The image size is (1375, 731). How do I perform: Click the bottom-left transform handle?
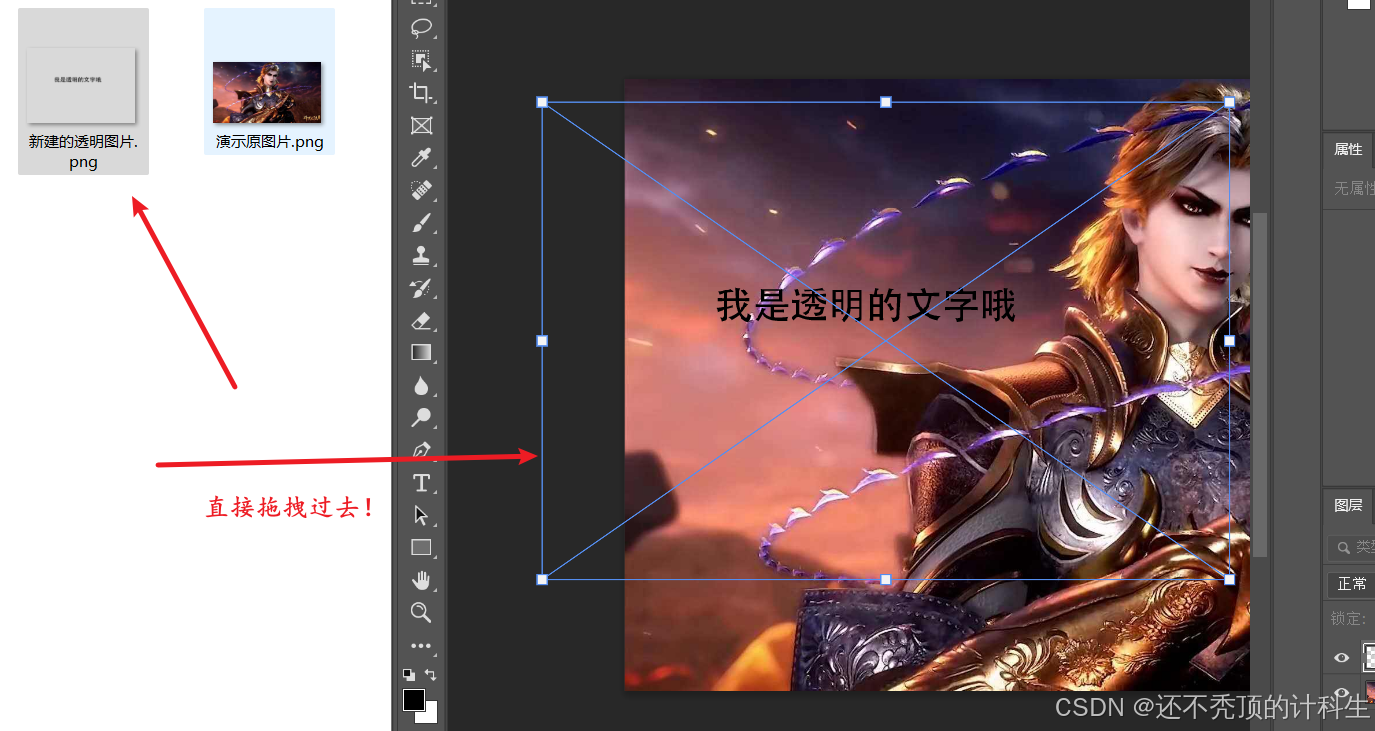(x=542, y=579)
